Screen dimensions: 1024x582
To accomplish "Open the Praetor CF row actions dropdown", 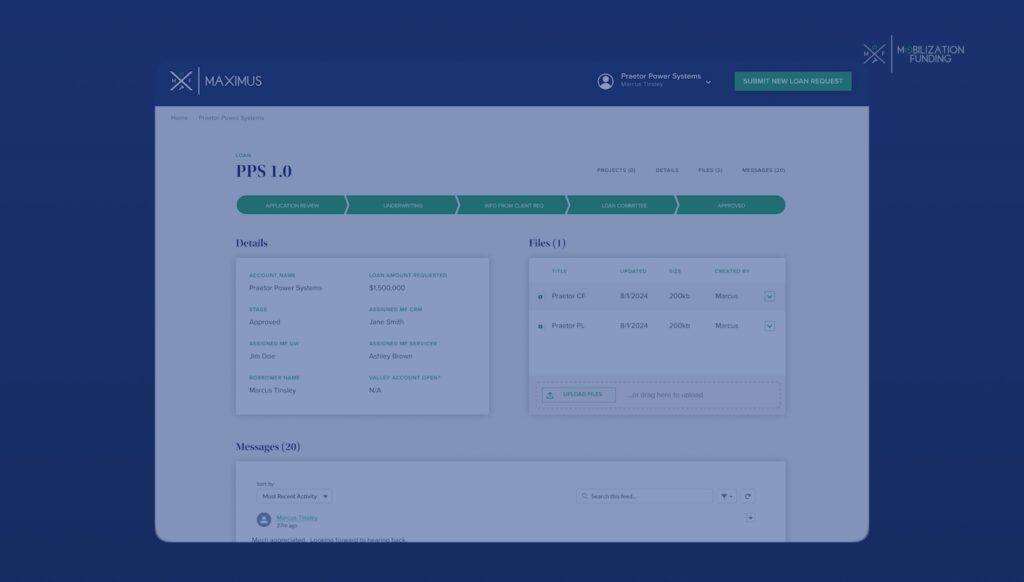I will point(769,296).
